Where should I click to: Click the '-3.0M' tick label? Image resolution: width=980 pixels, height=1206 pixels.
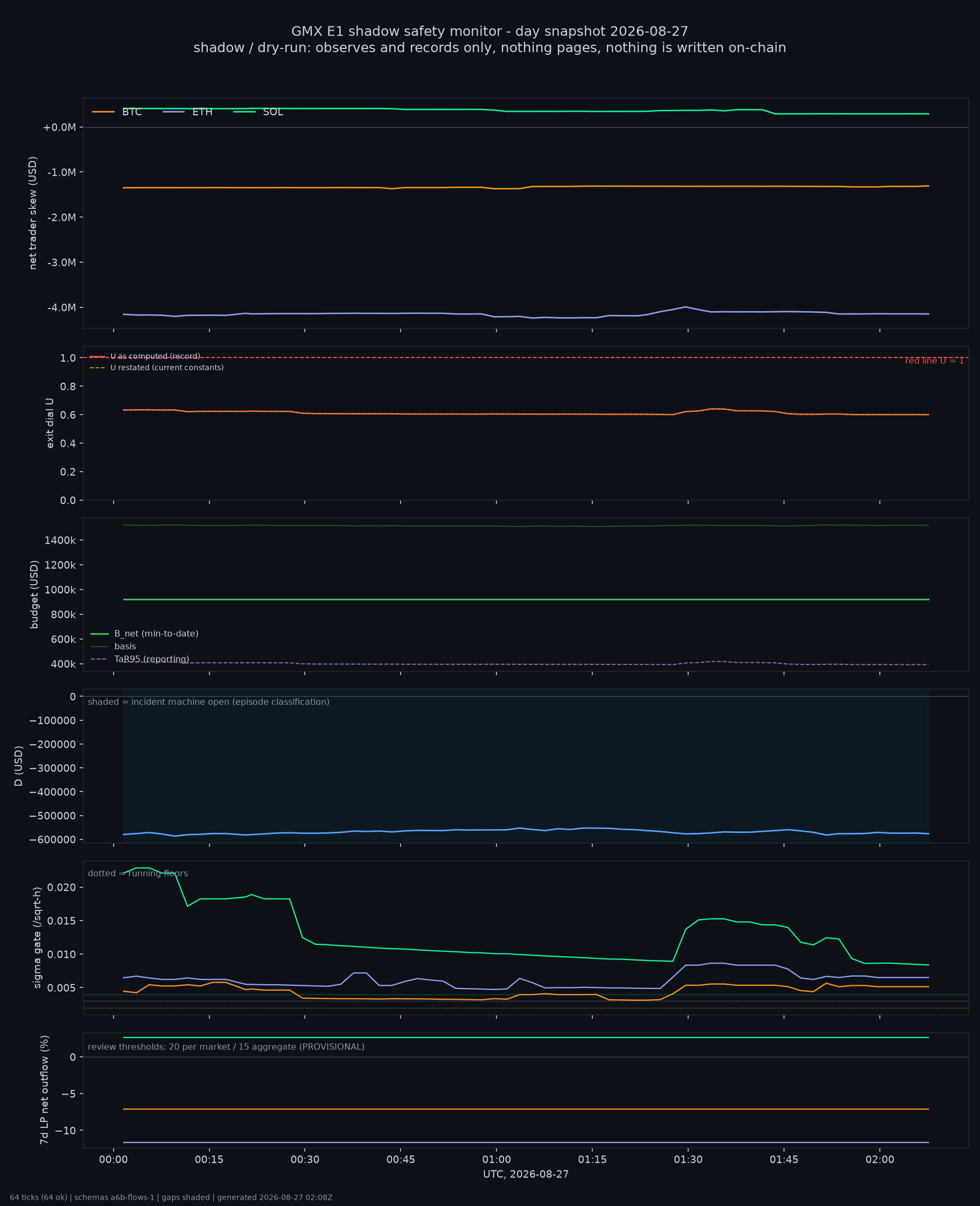pyautogui.click(x=61, y=262)
